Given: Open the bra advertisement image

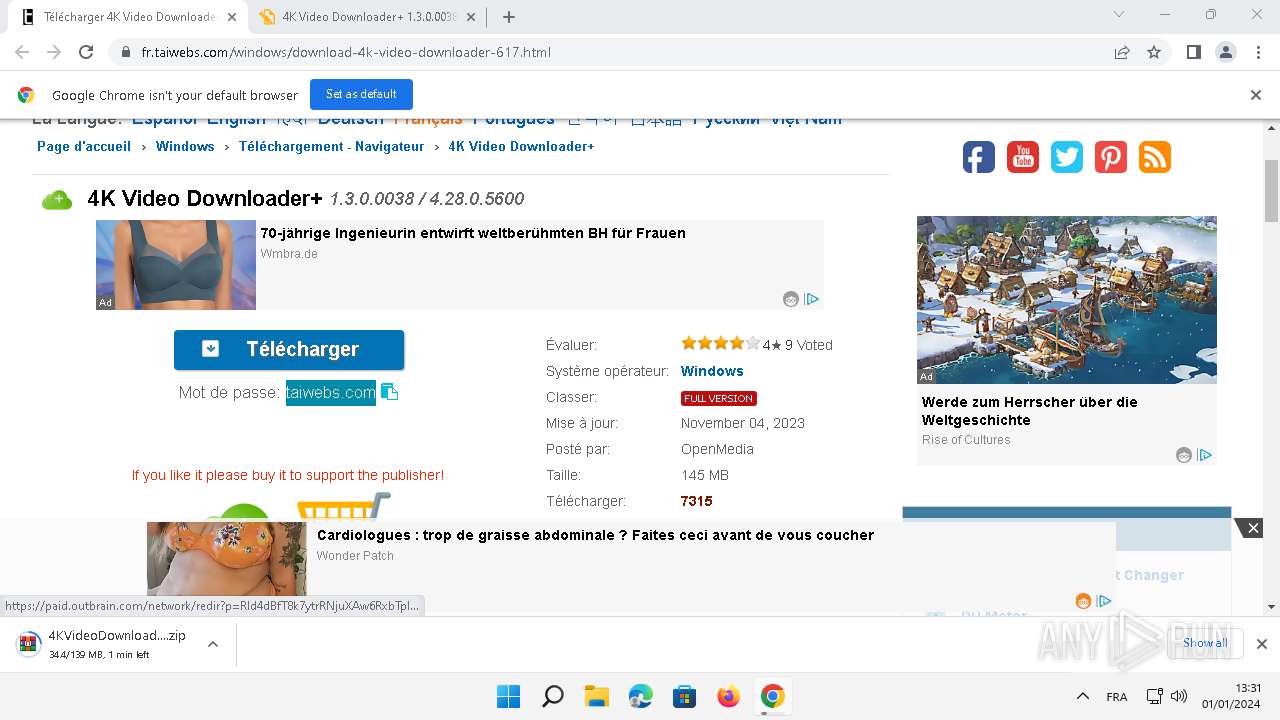Looking at the screenshot, I should click(176, 265).
